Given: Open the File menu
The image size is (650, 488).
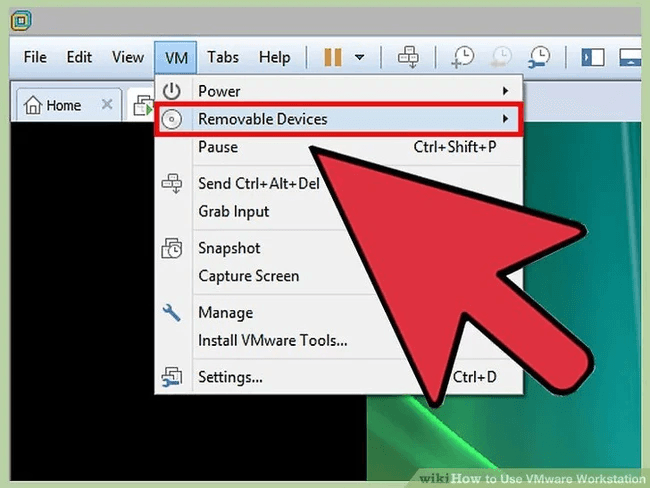Looking at the screenshot, I should click(35, 57).
